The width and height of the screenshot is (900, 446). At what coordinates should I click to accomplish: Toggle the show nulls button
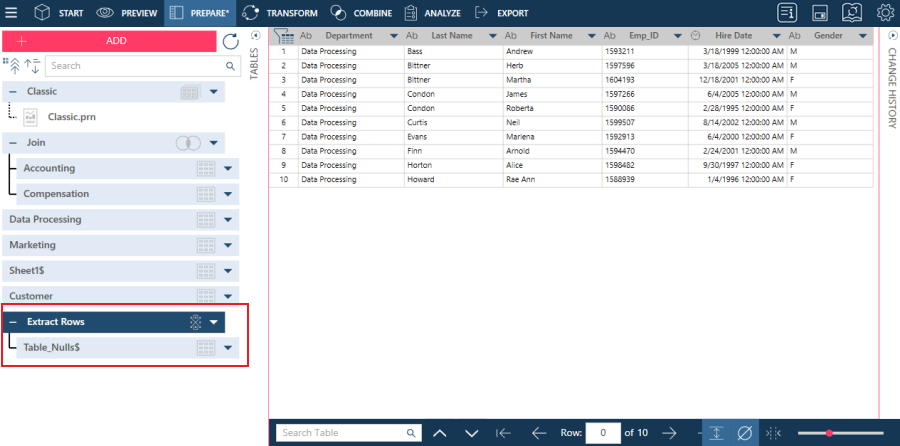[745, 433]
